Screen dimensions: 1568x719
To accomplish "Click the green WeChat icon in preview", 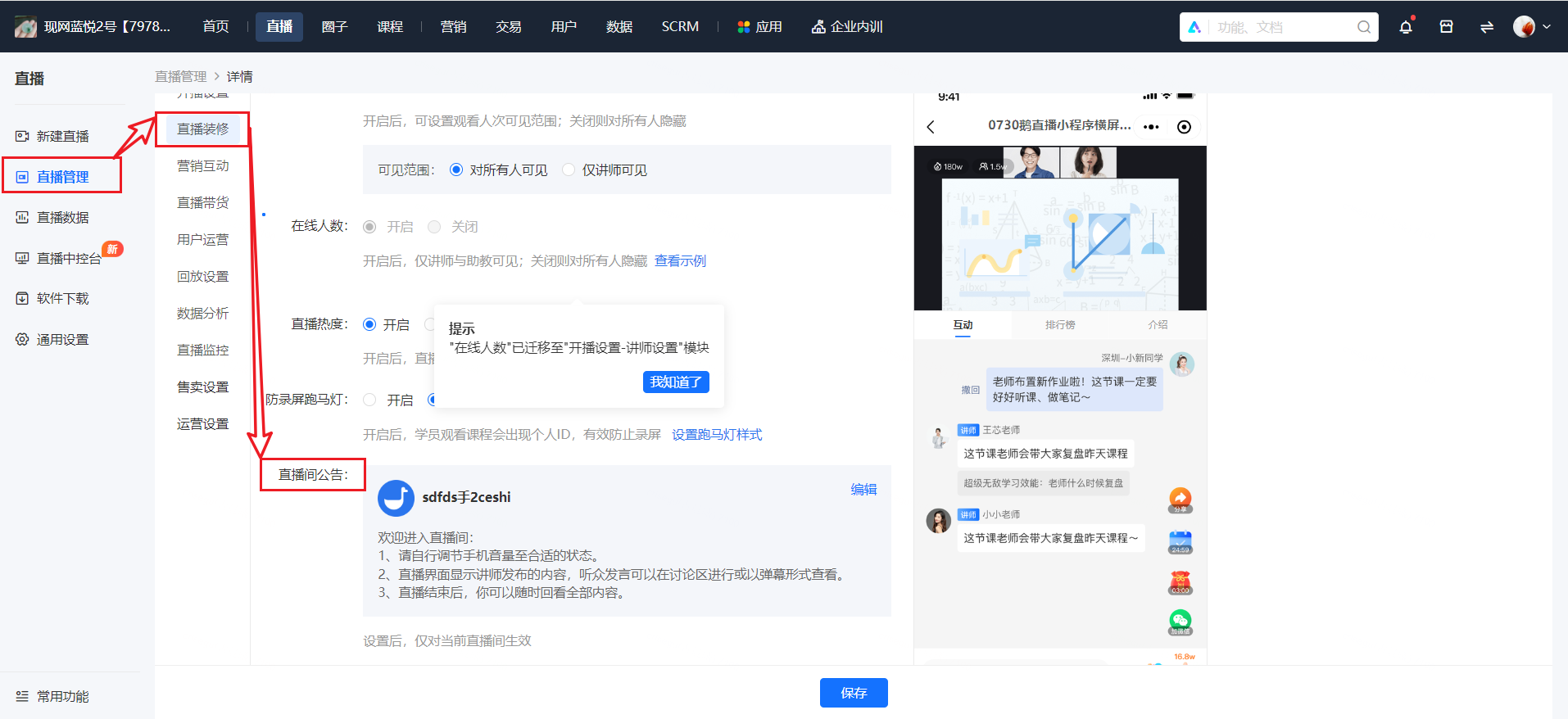I will point(1180,622).
